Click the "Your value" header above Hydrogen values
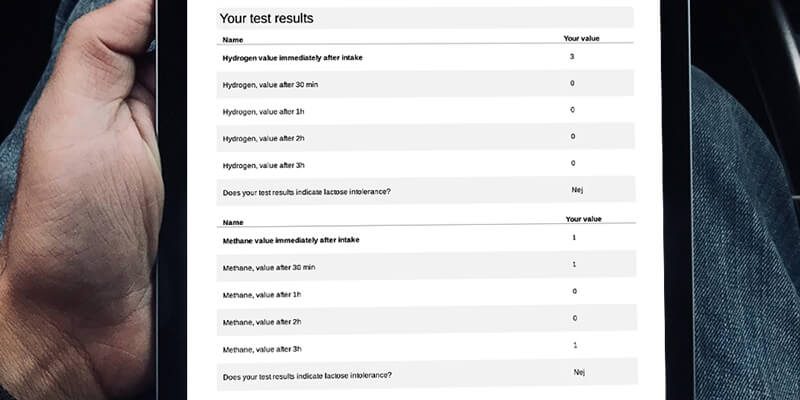 (582, 39)
